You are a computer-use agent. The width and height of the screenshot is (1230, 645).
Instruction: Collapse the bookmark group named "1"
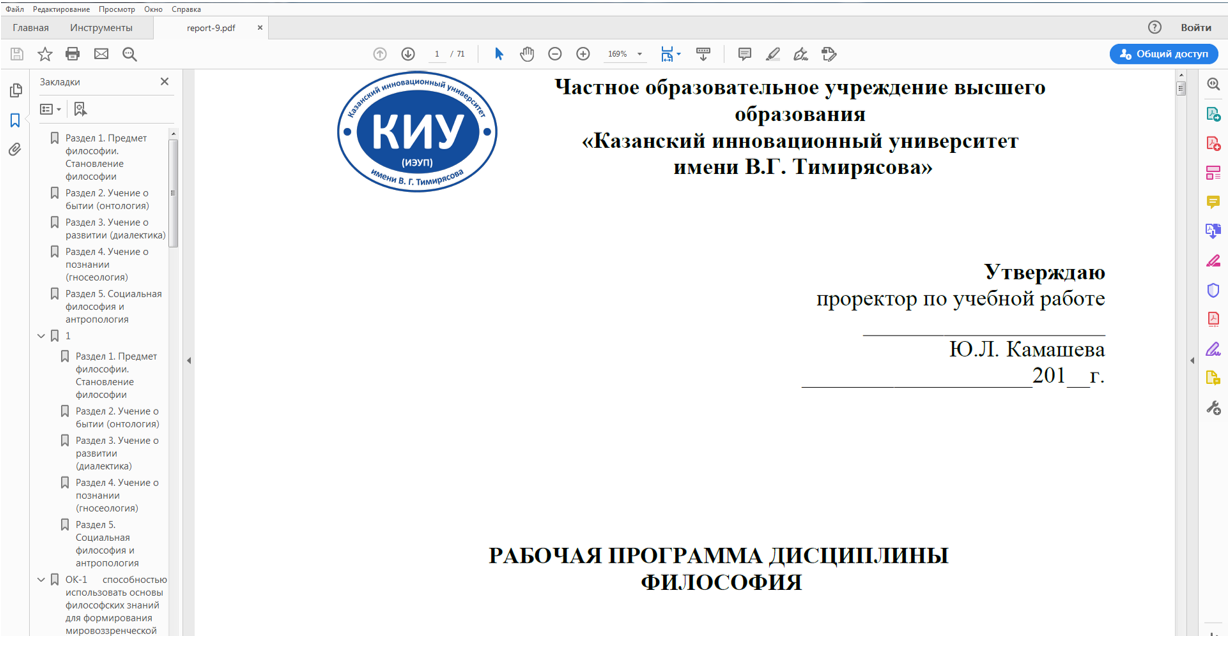click(x=41, y=337)
